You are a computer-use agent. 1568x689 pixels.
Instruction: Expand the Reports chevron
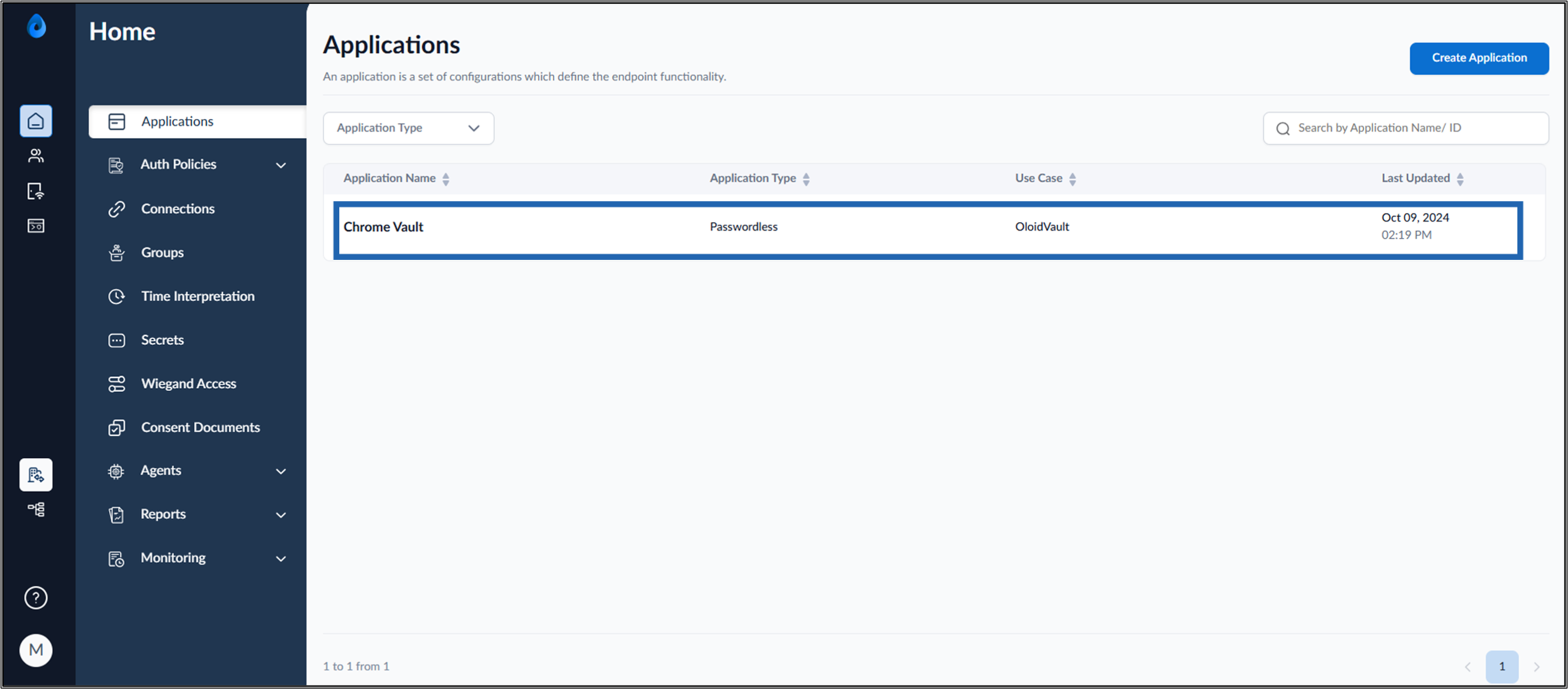coord(281,515)
